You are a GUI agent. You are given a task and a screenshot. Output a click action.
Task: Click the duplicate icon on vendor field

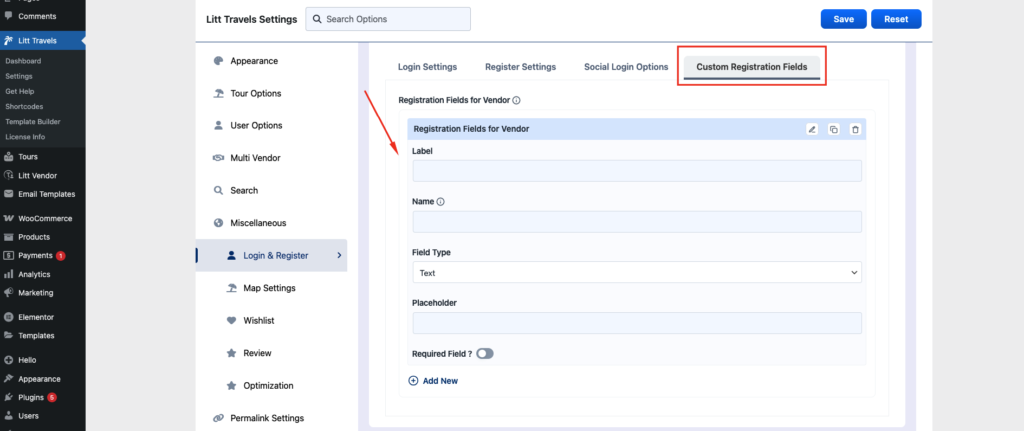833,129
